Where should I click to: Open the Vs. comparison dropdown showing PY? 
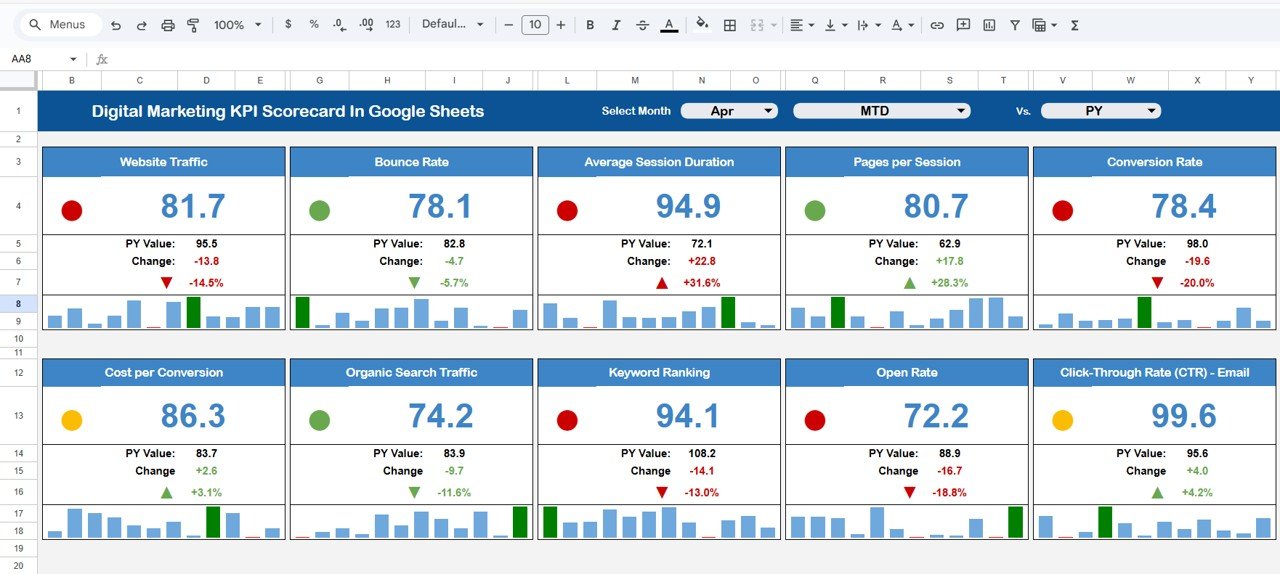click(1100, 111)
